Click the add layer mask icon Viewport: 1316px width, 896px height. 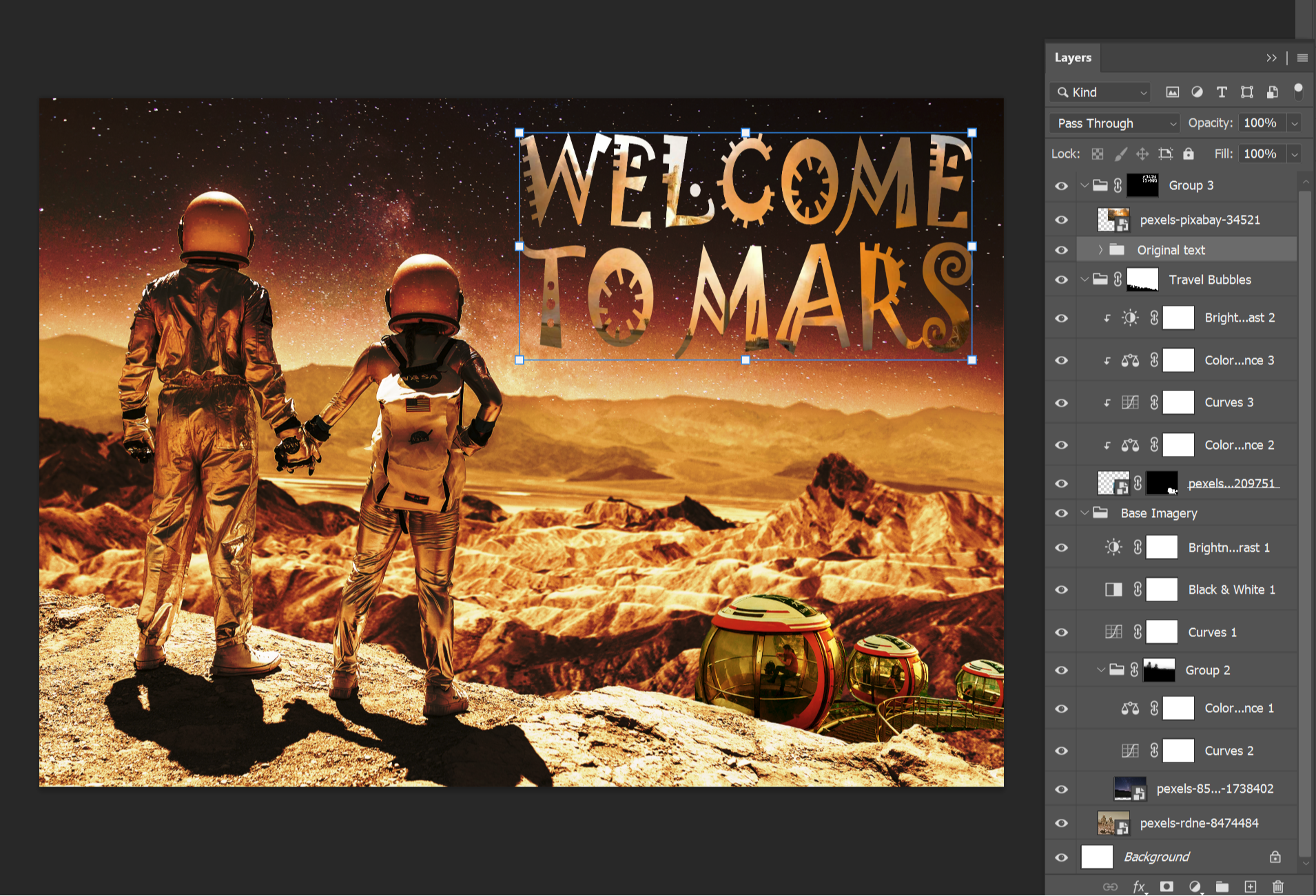click(1166, 886)
